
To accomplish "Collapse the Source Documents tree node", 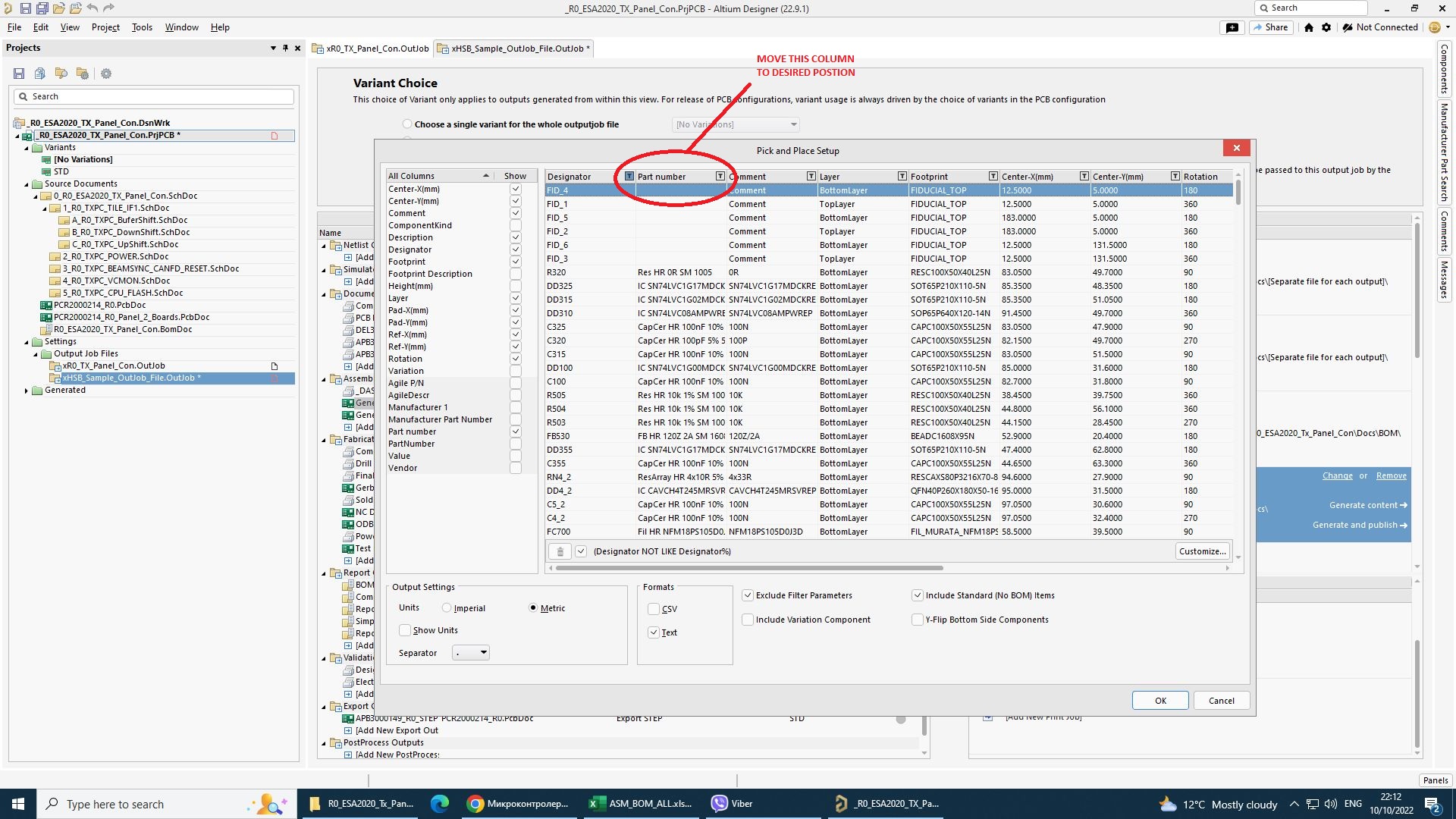I will 27,184.
